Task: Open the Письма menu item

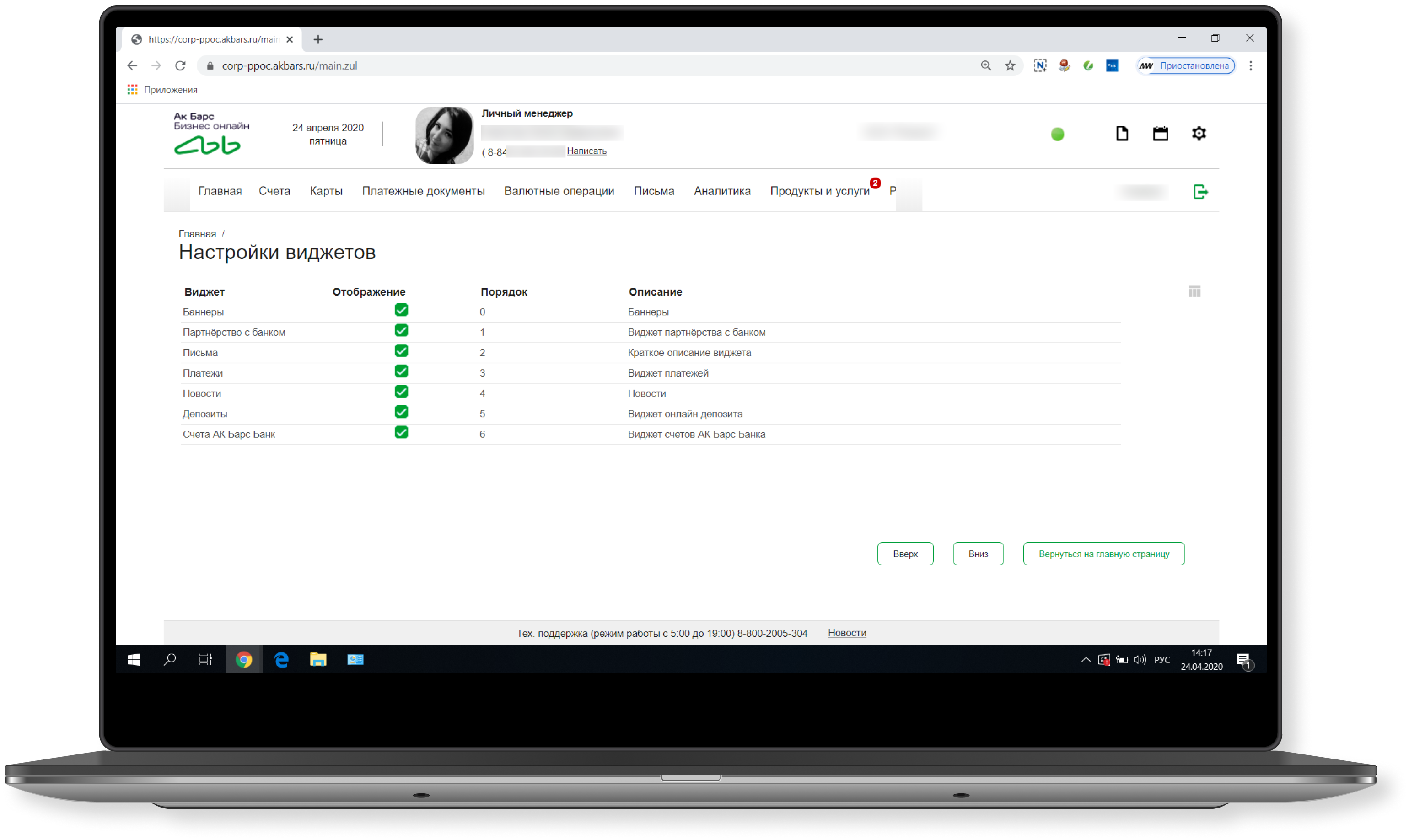Action: [x=654, y=191]
